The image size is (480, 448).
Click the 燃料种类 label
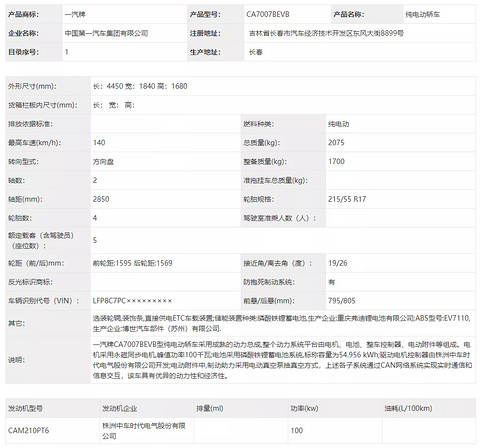[258, 124]
